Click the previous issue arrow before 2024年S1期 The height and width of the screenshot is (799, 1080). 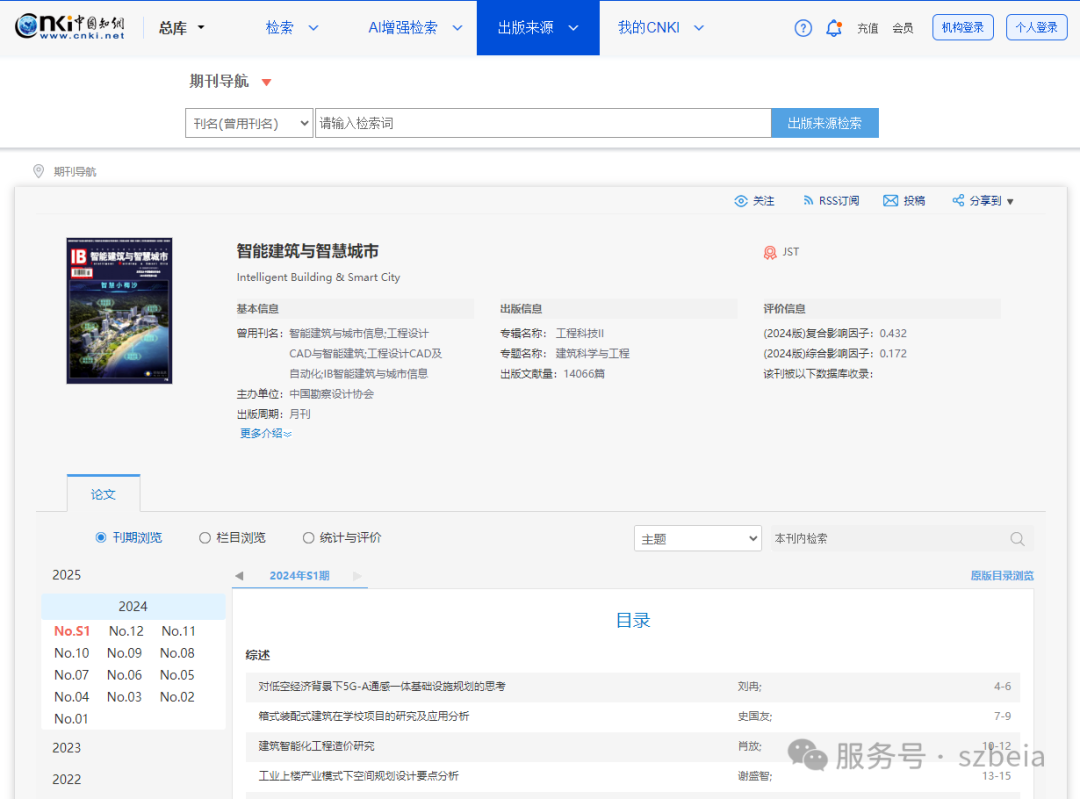[239, 576]
